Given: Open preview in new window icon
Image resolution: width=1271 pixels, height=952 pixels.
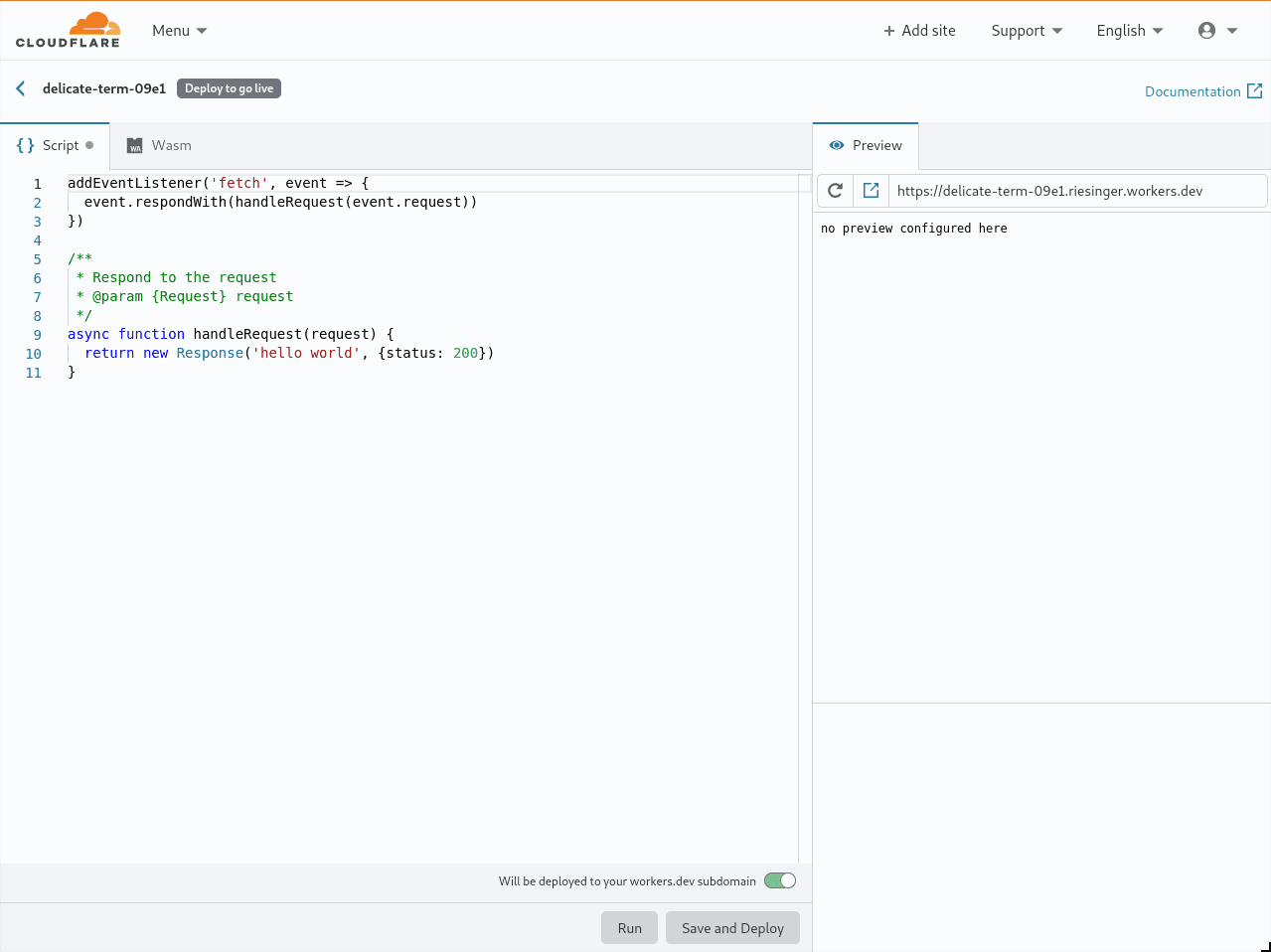Looking at the screenshot, I should tap(871, 191).
